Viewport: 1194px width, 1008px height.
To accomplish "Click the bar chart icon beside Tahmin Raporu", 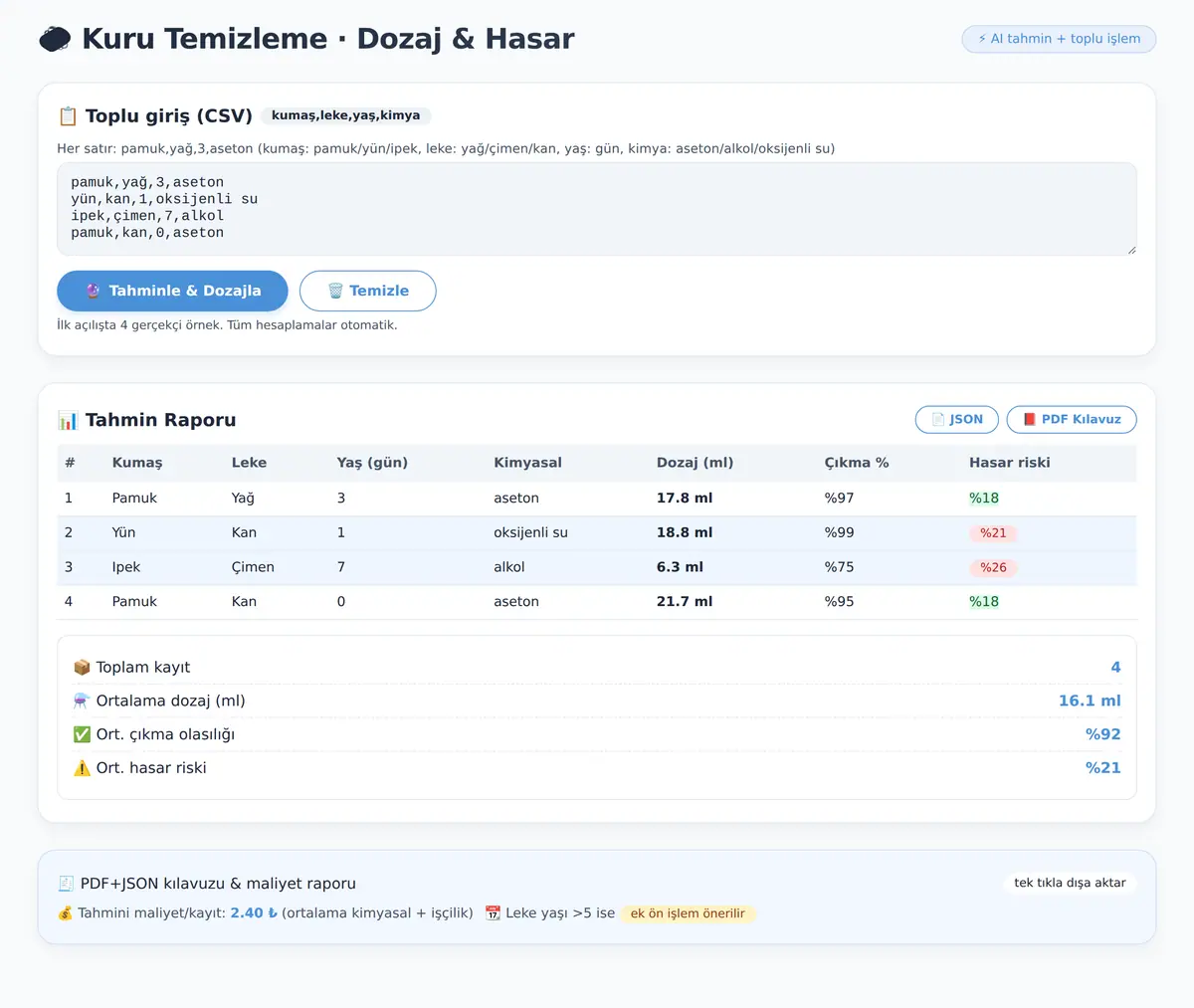I will click(68, 420).
